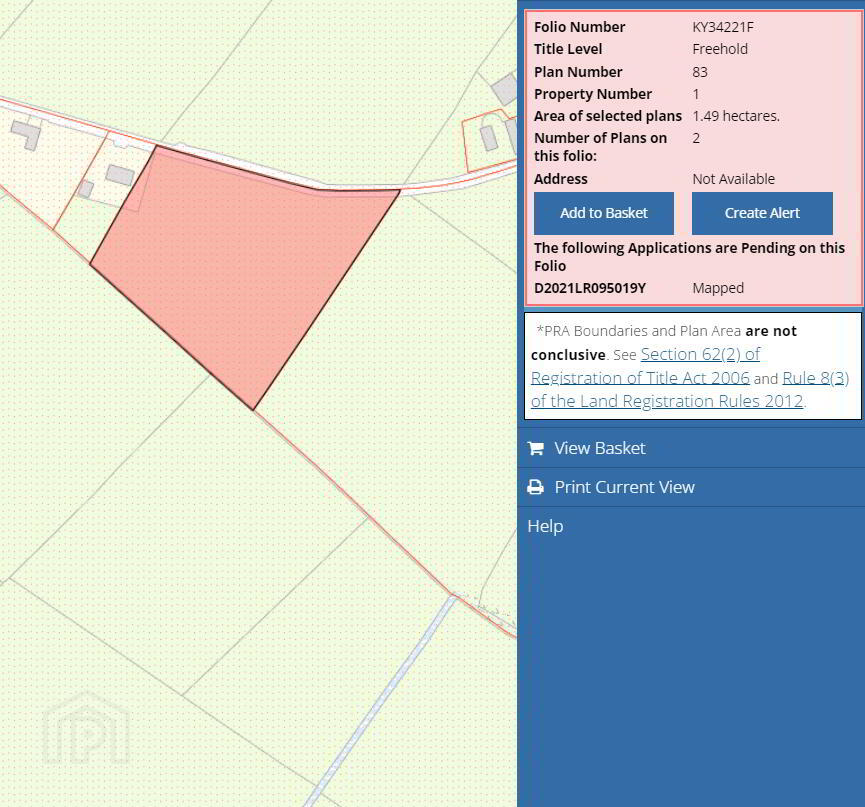Open Rule 8(3) Land Registration Rules link
865x807 pixels.
(x=690, y=389)
